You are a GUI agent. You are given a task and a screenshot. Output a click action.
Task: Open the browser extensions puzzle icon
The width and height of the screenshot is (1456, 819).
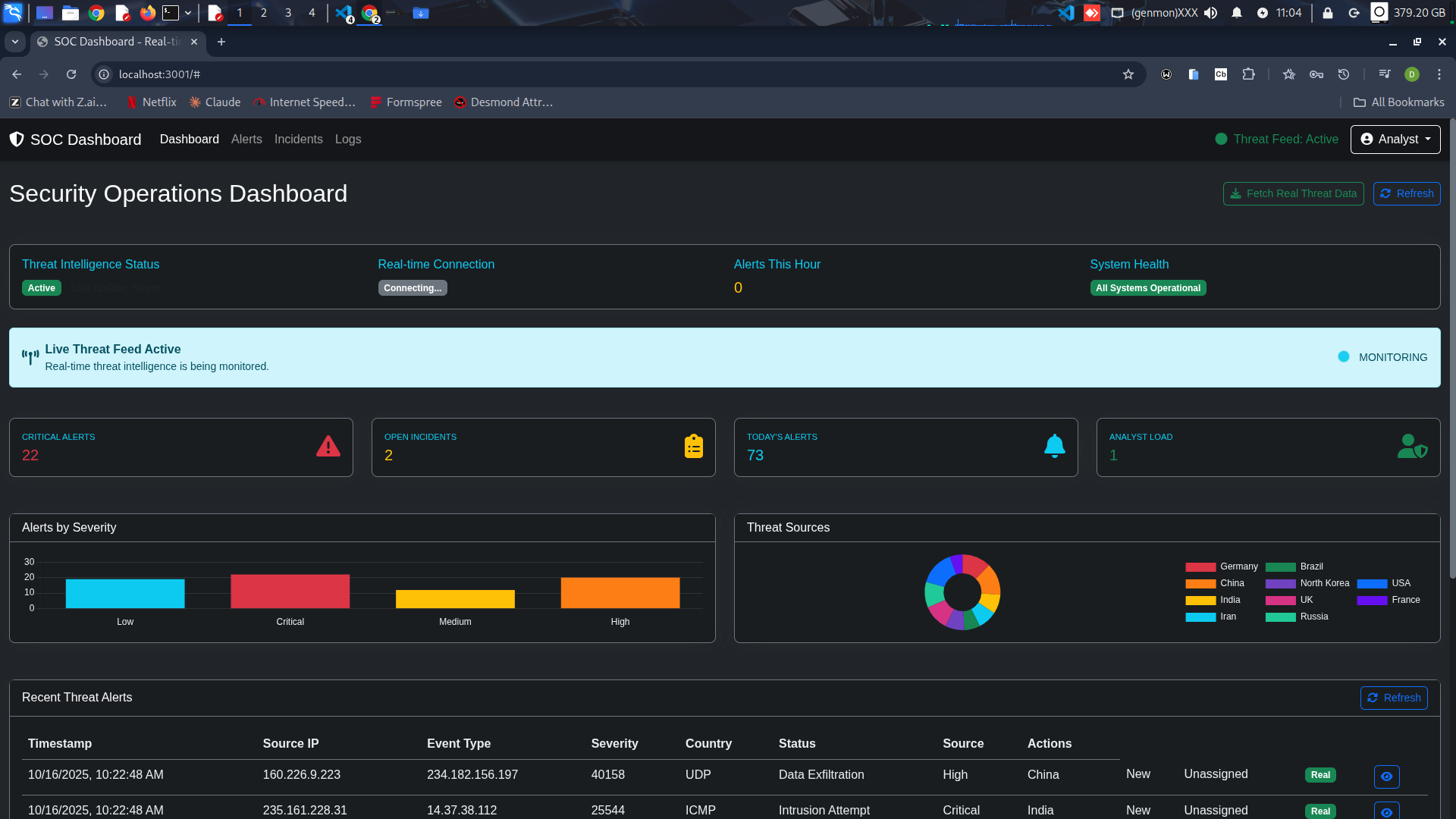pos(1248,74)
